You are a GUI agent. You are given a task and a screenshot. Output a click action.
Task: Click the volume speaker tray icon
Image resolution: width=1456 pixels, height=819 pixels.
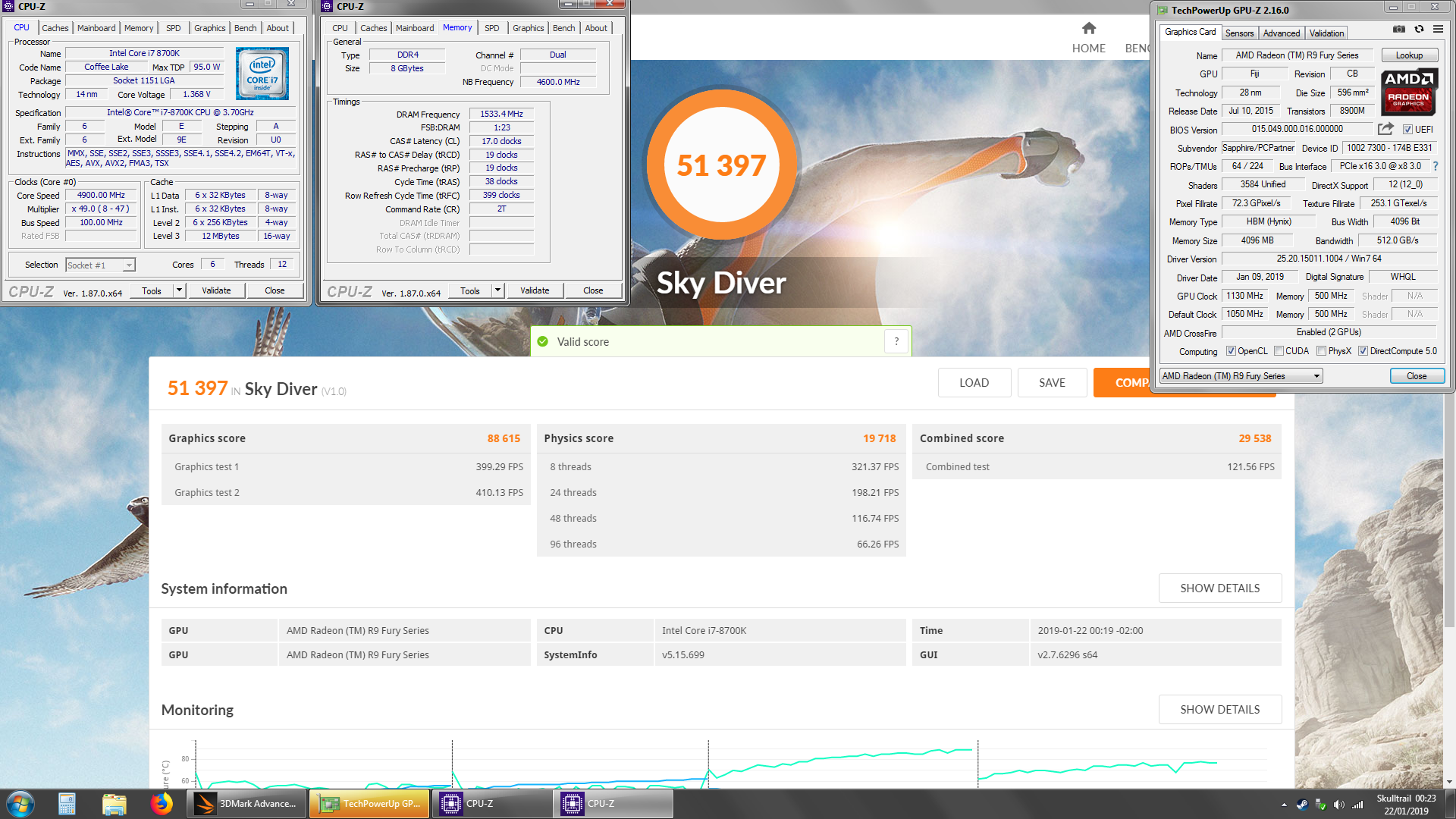pos(1338,805)
